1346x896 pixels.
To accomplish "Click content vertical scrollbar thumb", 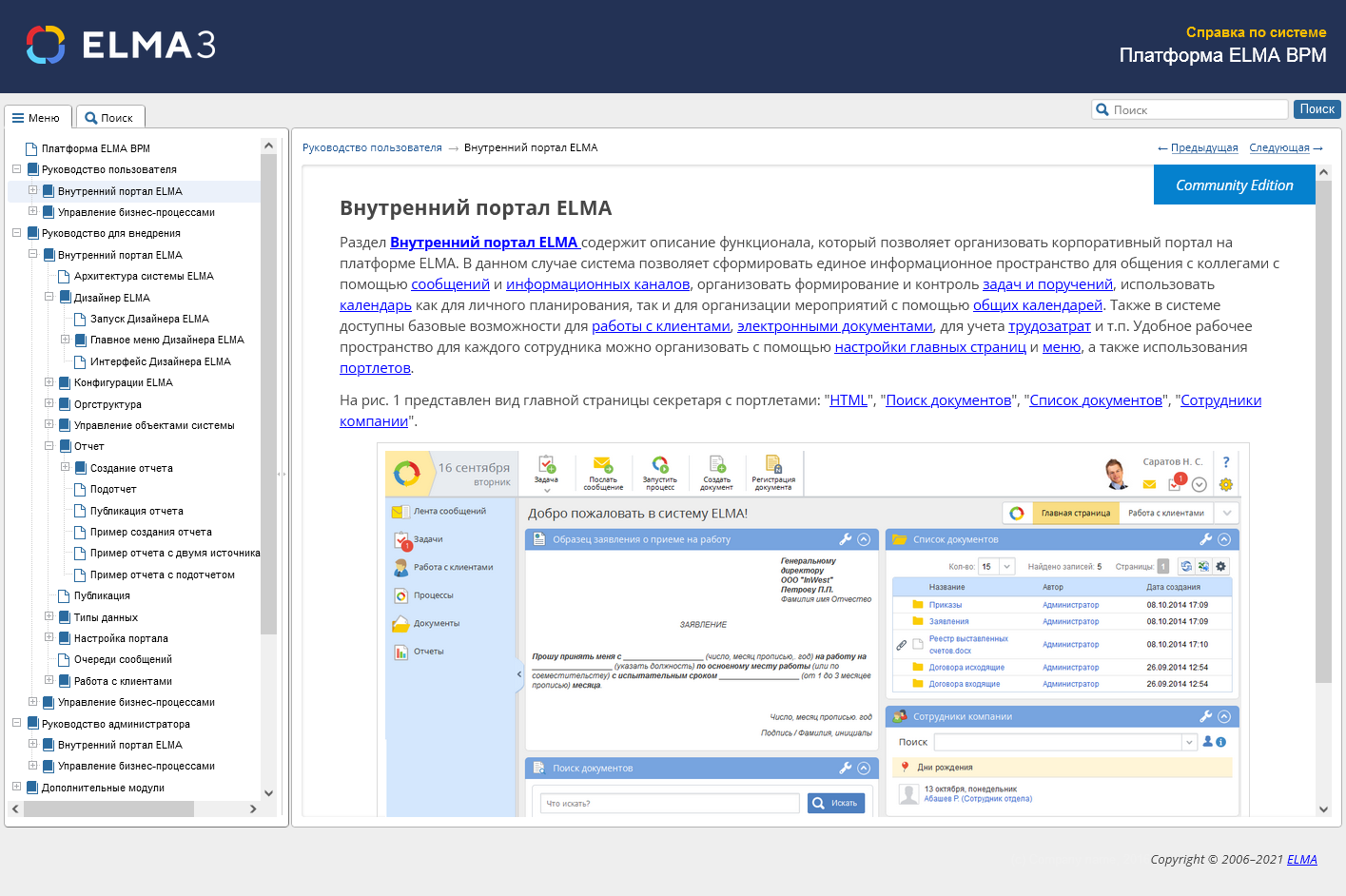I will pos(1323,432).
